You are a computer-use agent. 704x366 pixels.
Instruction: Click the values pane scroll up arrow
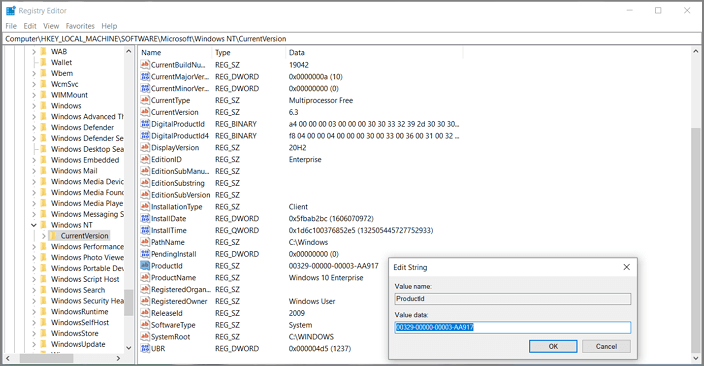point(696,52)
